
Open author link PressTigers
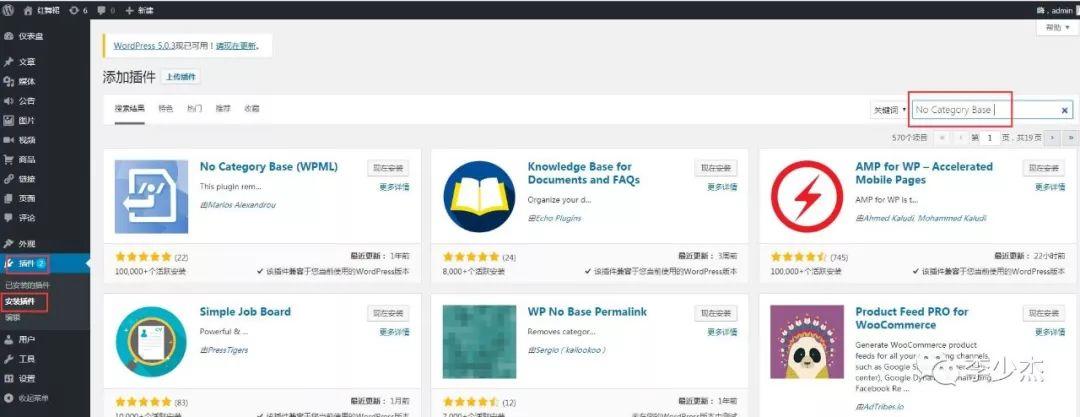pos(227,349)
